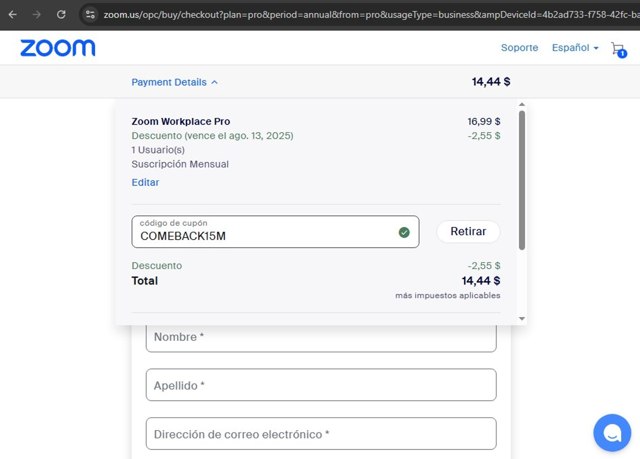Click the scroll-up arrow in the order summary

pyautogui.click(x=521, y=104)
